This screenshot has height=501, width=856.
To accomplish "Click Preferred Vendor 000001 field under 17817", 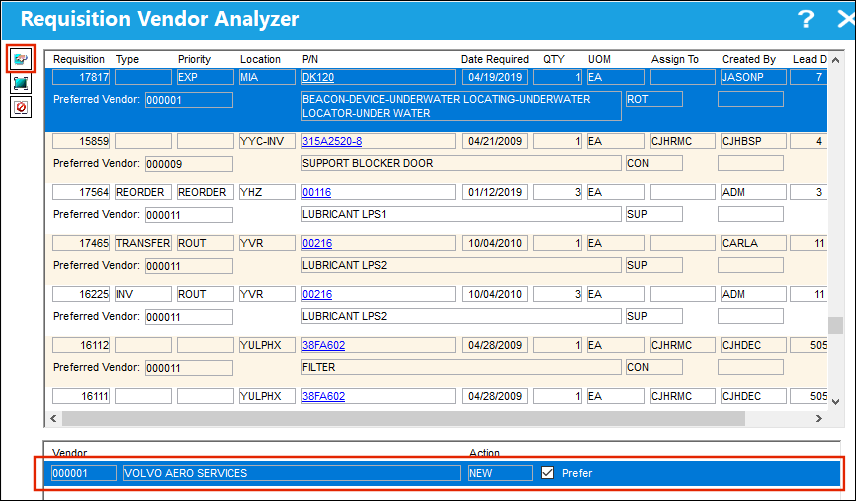I will pos(189,100).
